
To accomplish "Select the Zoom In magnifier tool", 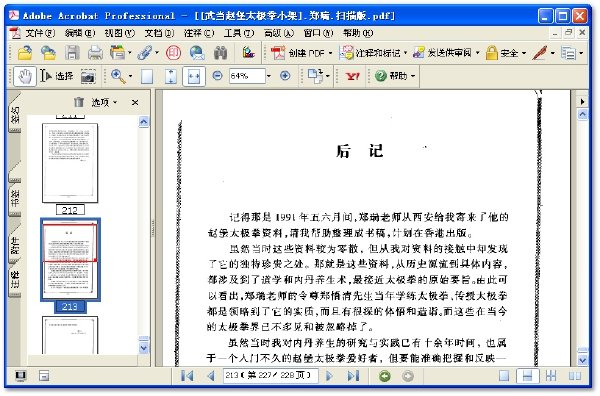I will pyautogui.click(x=118, y=76).
